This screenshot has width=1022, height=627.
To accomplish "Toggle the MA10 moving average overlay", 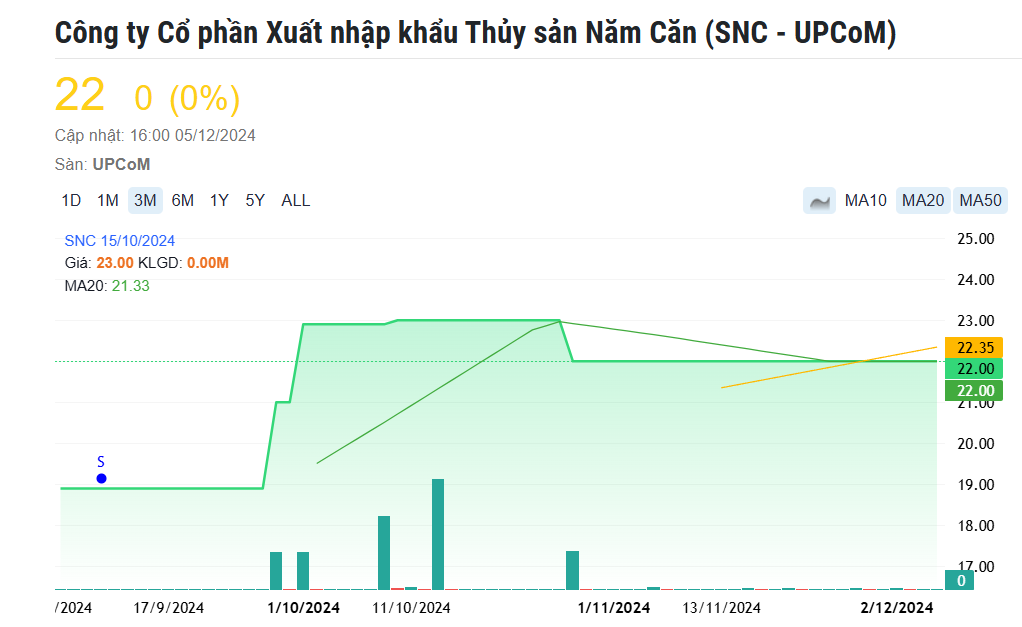I will (864, 200).
